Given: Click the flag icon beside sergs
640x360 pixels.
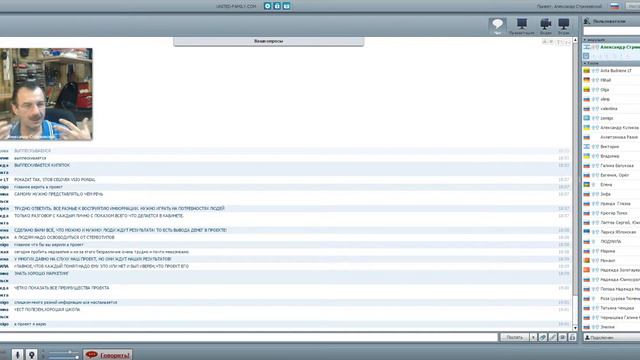Looking at the screenshot, I should point(587,118).
